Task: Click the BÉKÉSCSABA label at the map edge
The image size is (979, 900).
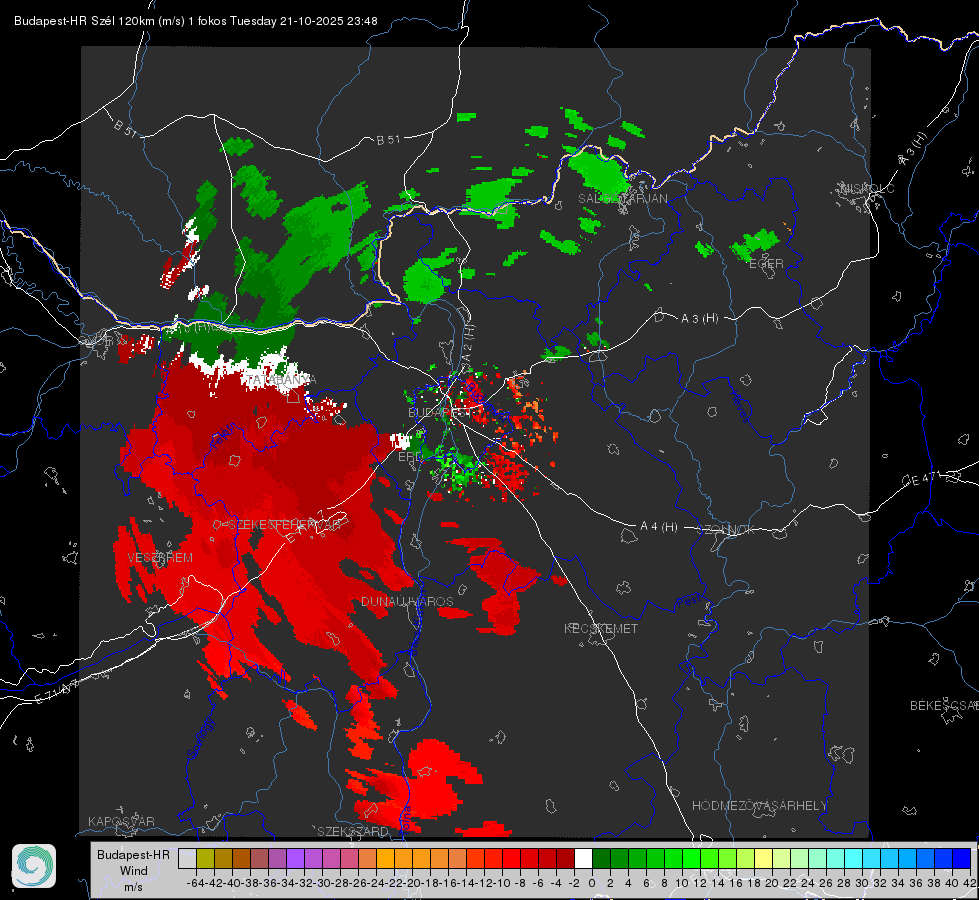Action: coord(943,706)
